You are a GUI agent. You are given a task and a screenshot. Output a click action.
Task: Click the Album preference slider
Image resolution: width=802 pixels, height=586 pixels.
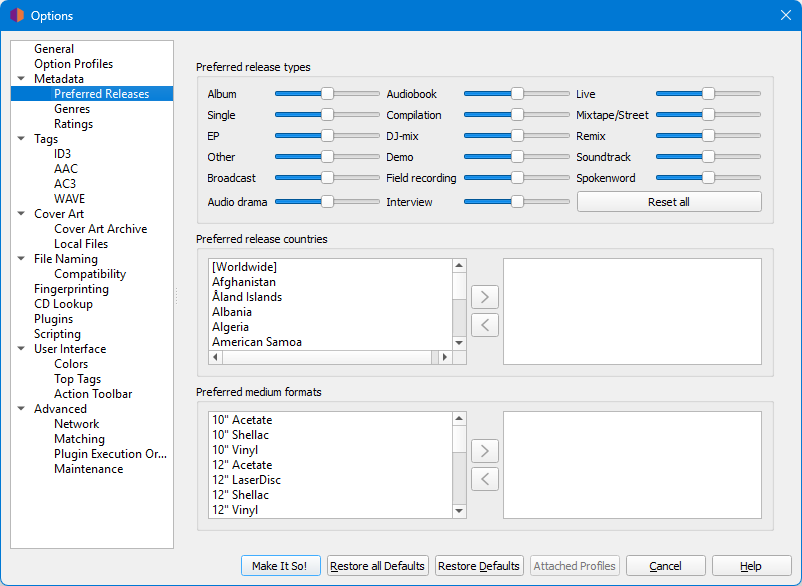point(327,94)
